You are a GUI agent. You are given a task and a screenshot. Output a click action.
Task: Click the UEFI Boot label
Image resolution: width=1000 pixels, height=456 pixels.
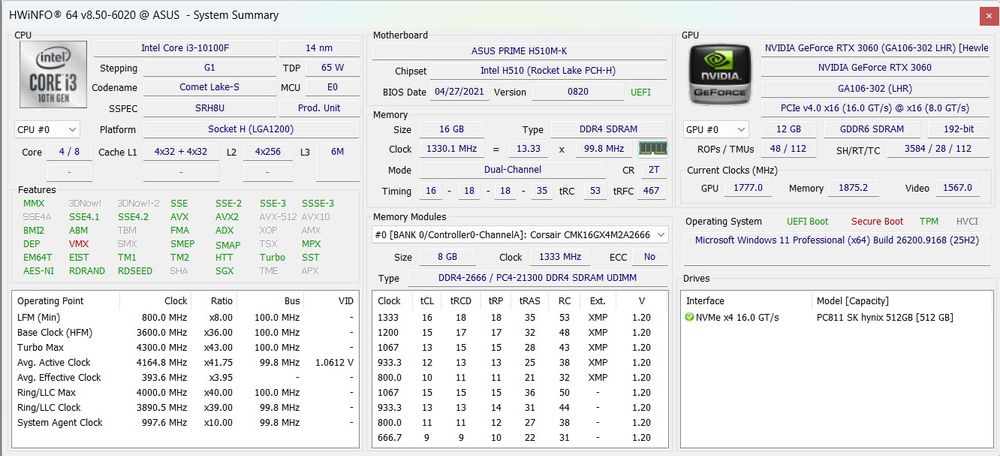[807, 221]
